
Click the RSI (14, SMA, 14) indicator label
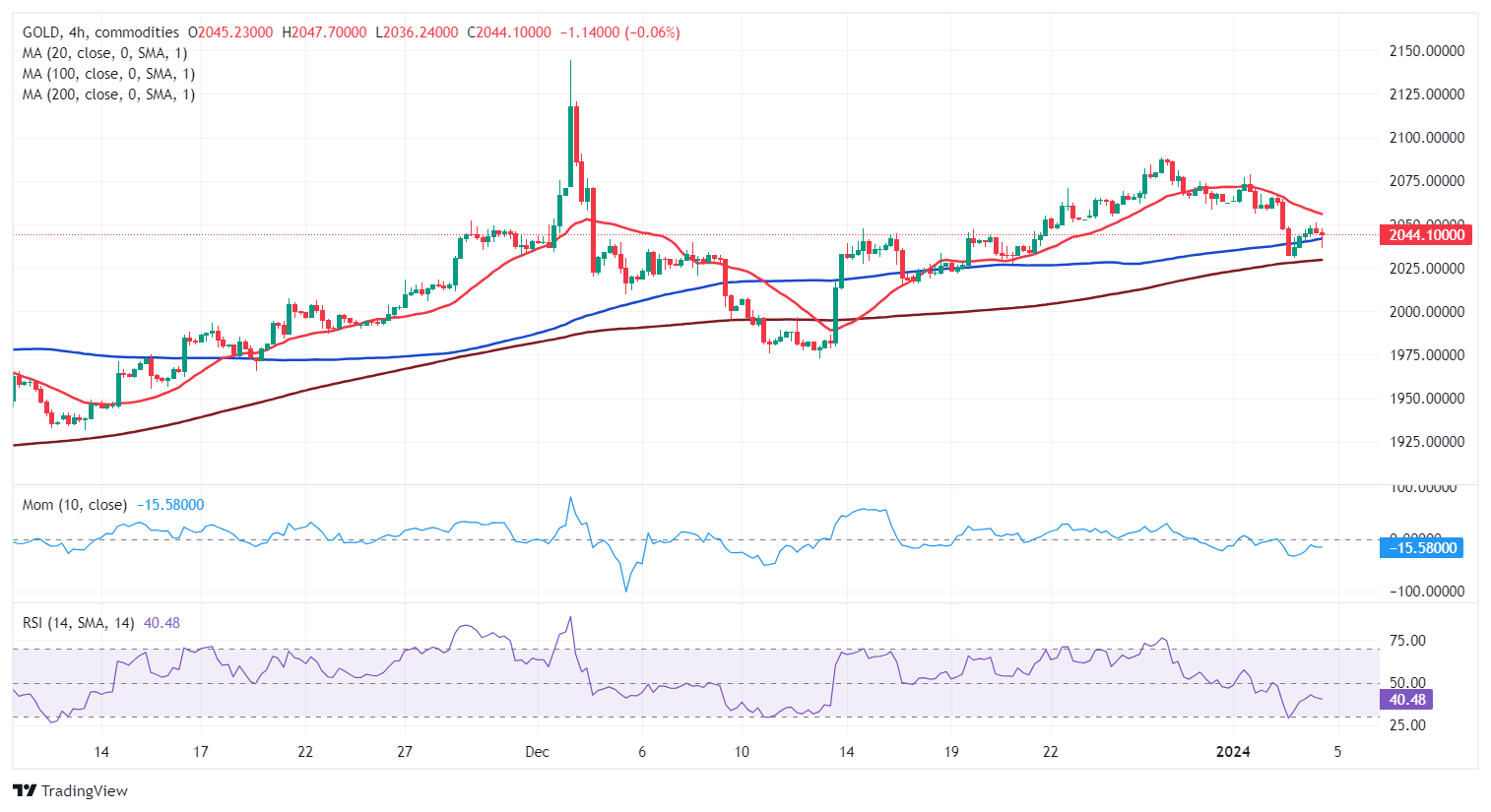coord(80,623)
